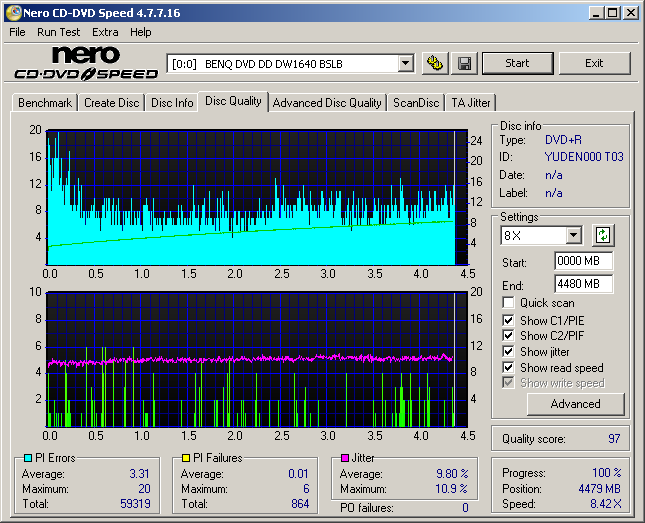Click the Advanced settings button
645x523 pixels.
pos(575,404)
